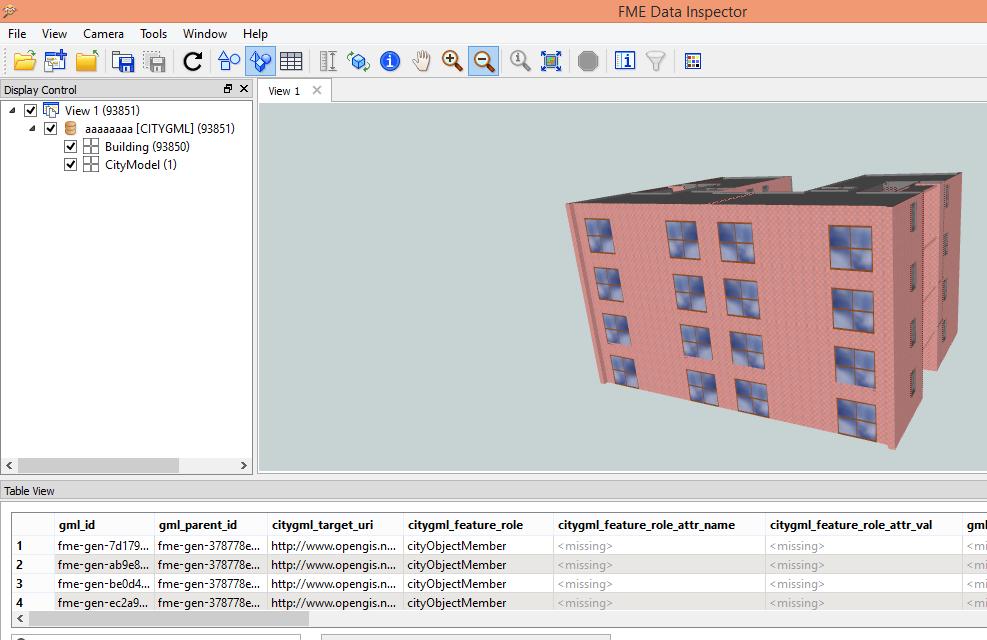987x640 pixels.
Task: Click the blue Query information tool
Action: coord(390,61)
